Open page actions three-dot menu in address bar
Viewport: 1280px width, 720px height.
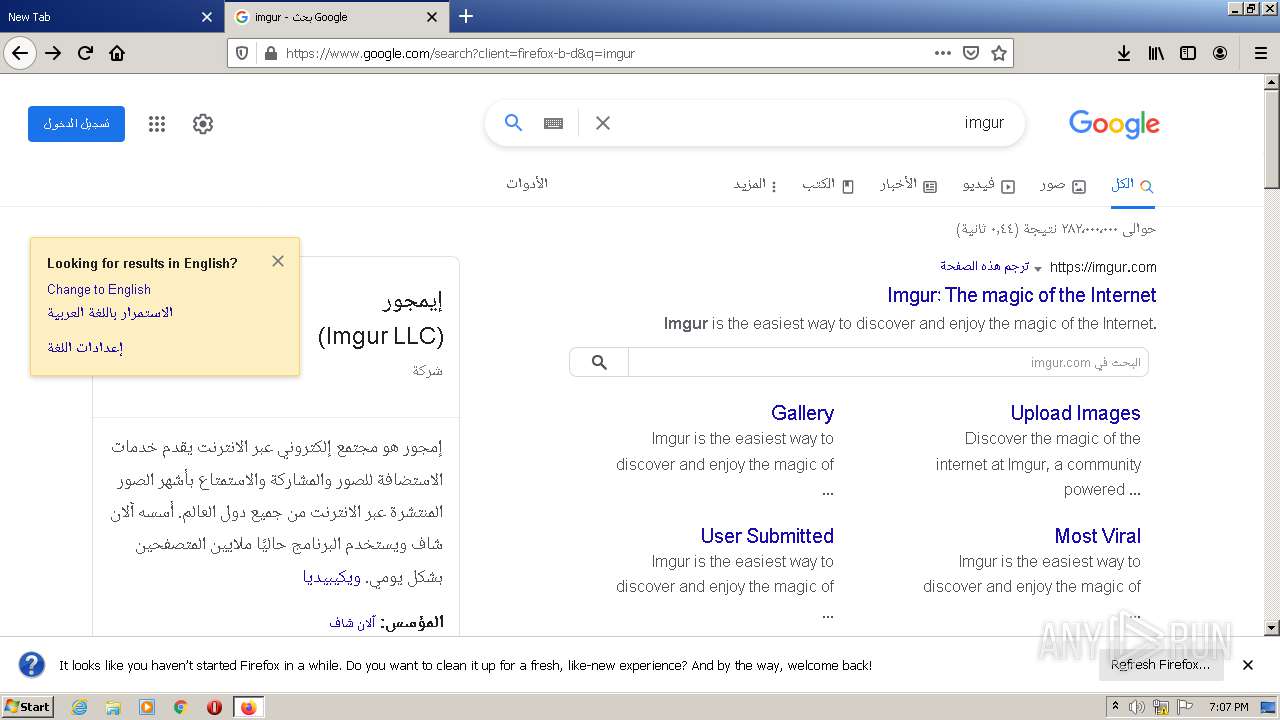click(x=943, y=53)
